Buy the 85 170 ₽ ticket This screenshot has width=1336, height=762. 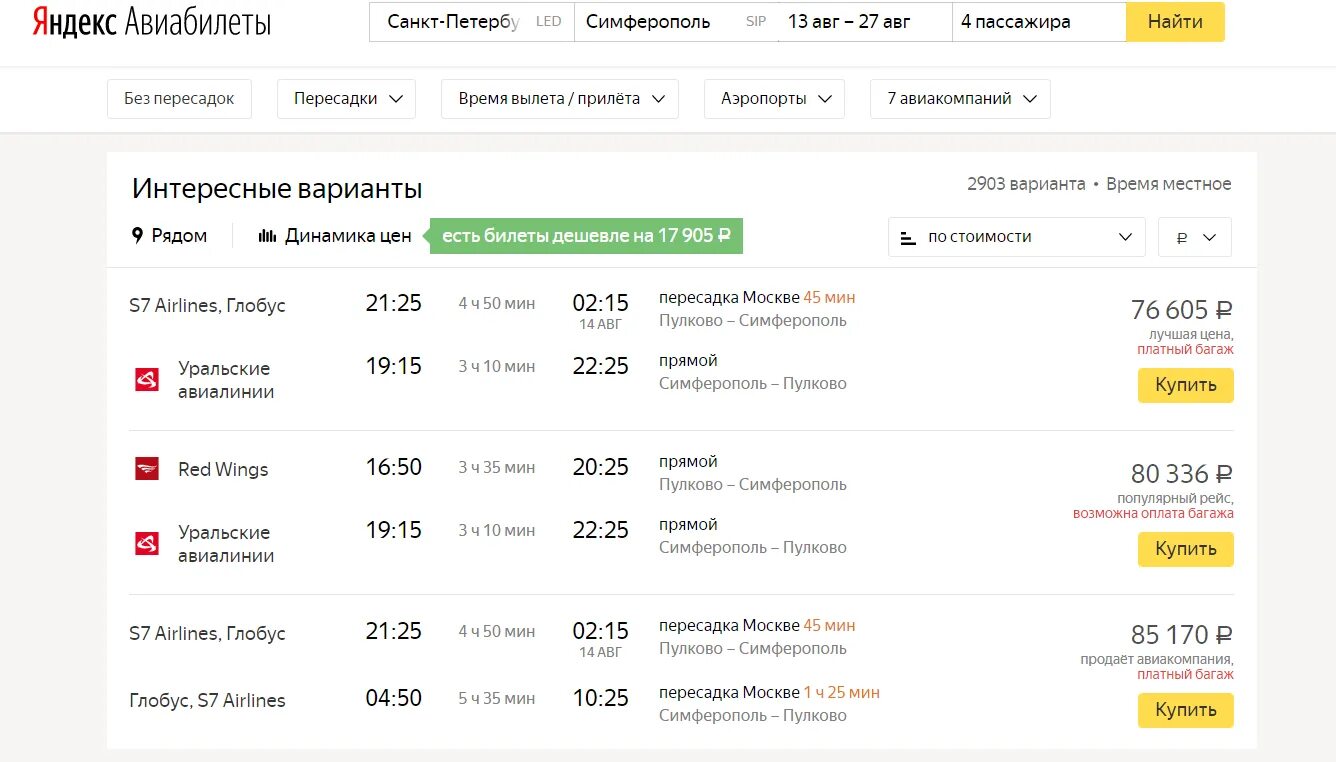click(x=1186, y=710)
